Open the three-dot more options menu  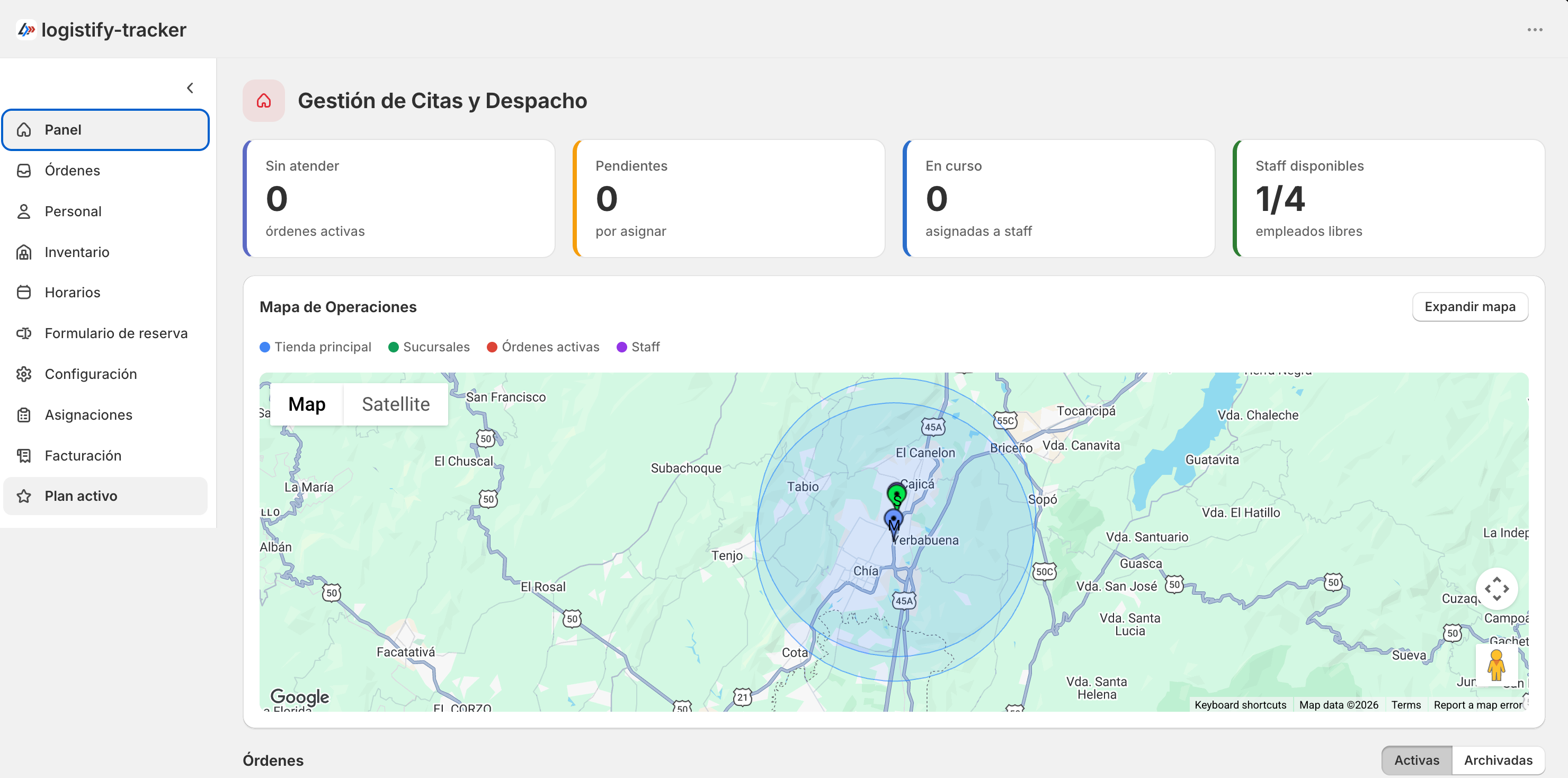[x=1535, y=29]
